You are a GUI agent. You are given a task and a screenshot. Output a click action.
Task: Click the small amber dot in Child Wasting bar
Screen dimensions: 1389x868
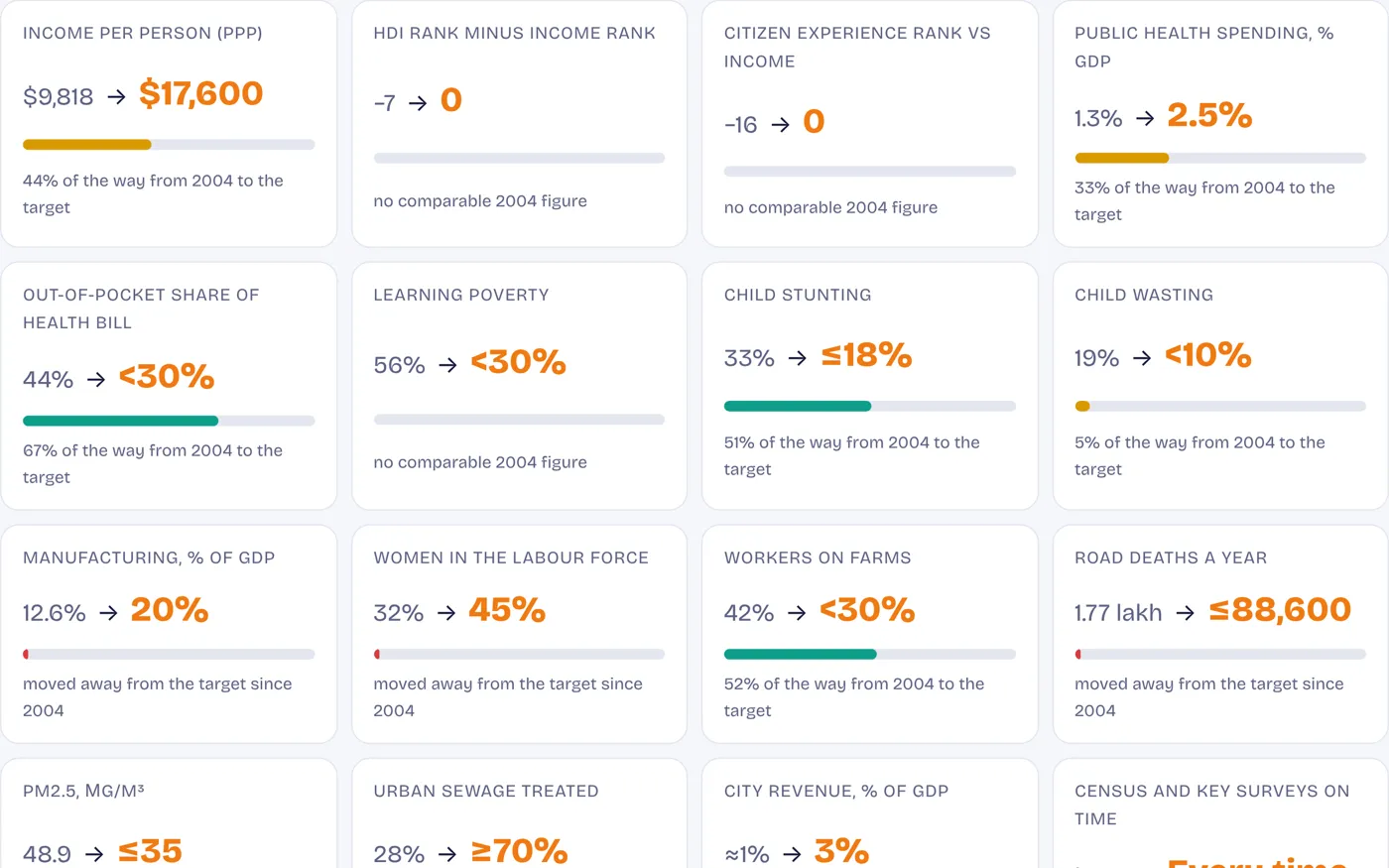1082,406
